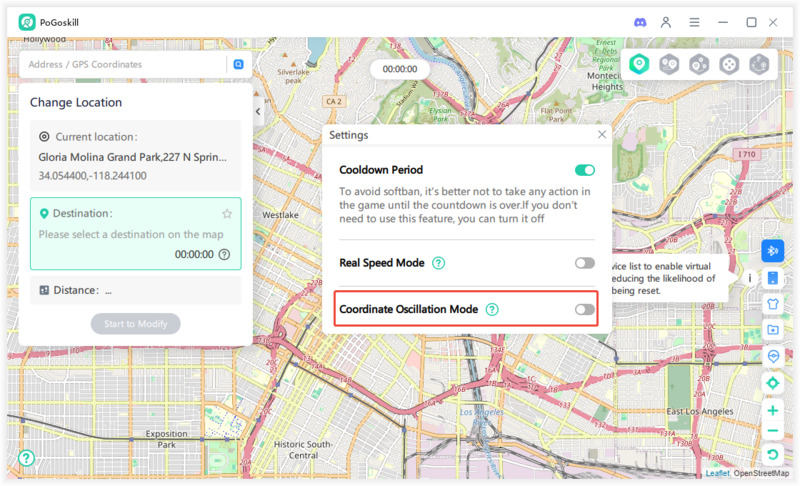
Task: Select the joystick mode icon
Action: (x=729, y=64)
